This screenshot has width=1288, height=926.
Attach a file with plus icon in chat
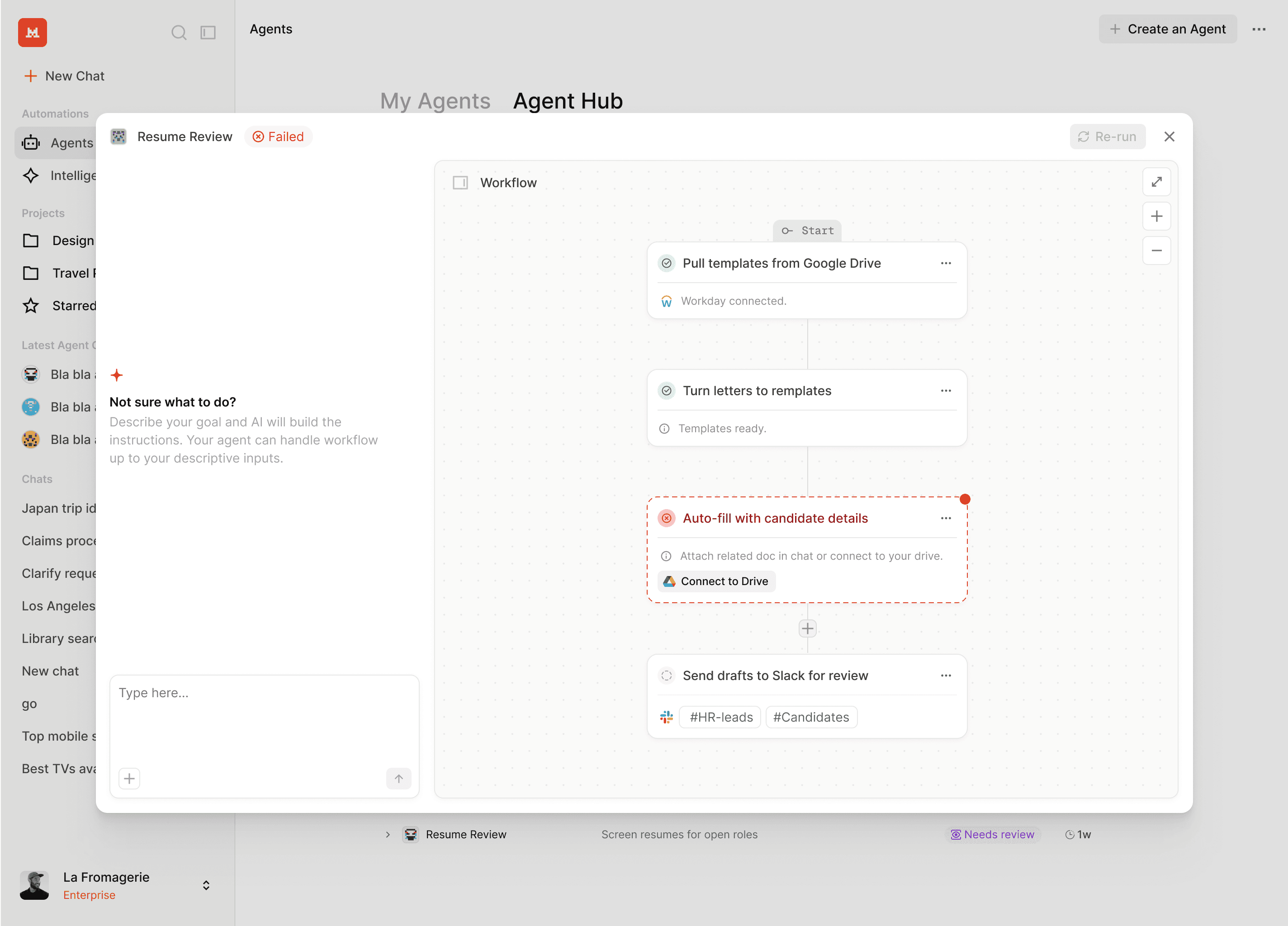(129, 779)
